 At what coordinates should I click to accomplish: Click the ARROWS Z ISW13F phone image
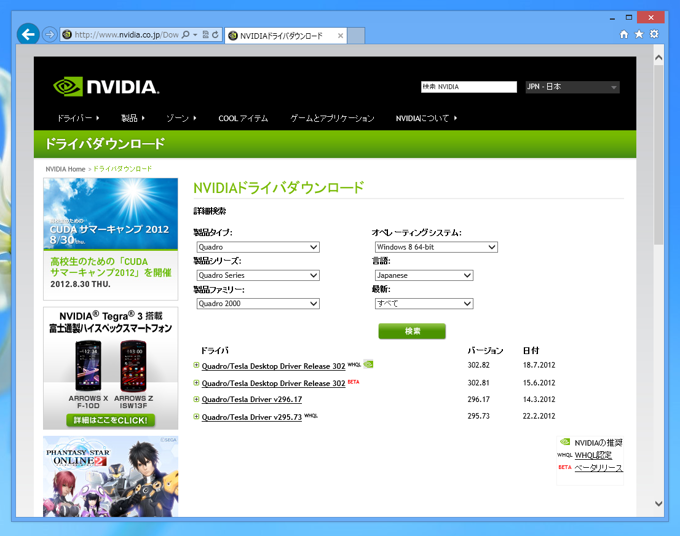coord(133,366)
